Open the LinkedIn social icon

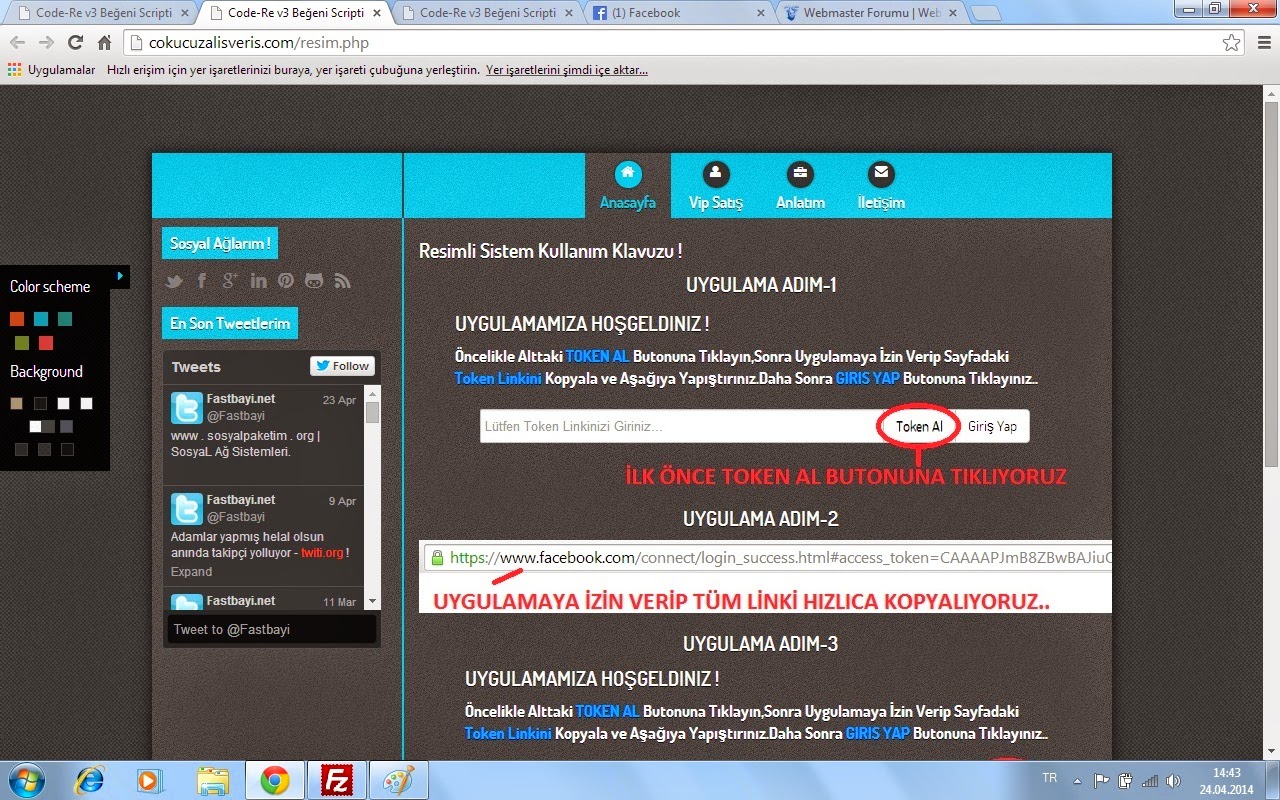258,281
